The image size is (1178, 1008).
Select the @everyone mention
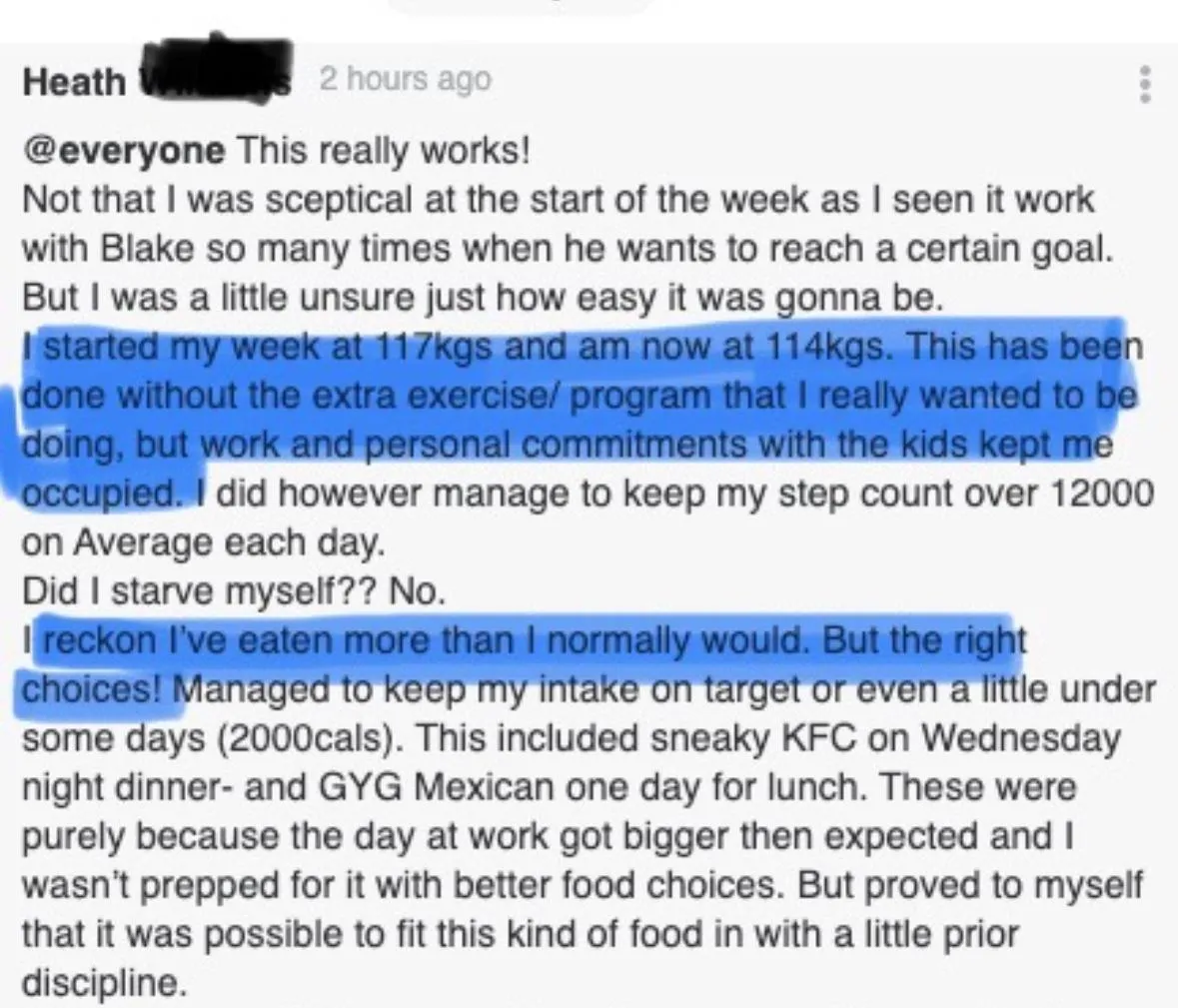point(124,152)
